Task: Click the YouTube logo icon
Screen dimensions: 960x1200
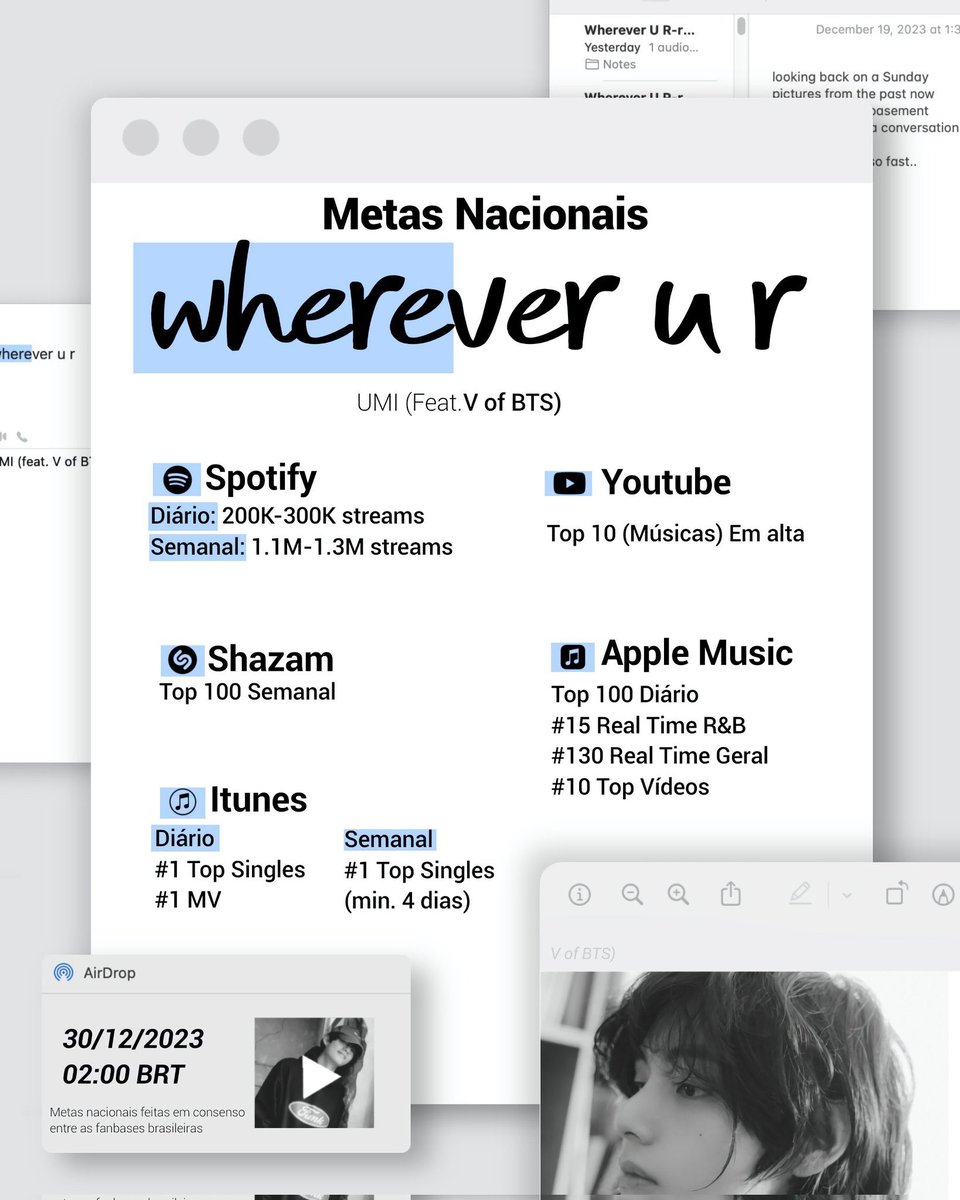Action: pos(569,484)
